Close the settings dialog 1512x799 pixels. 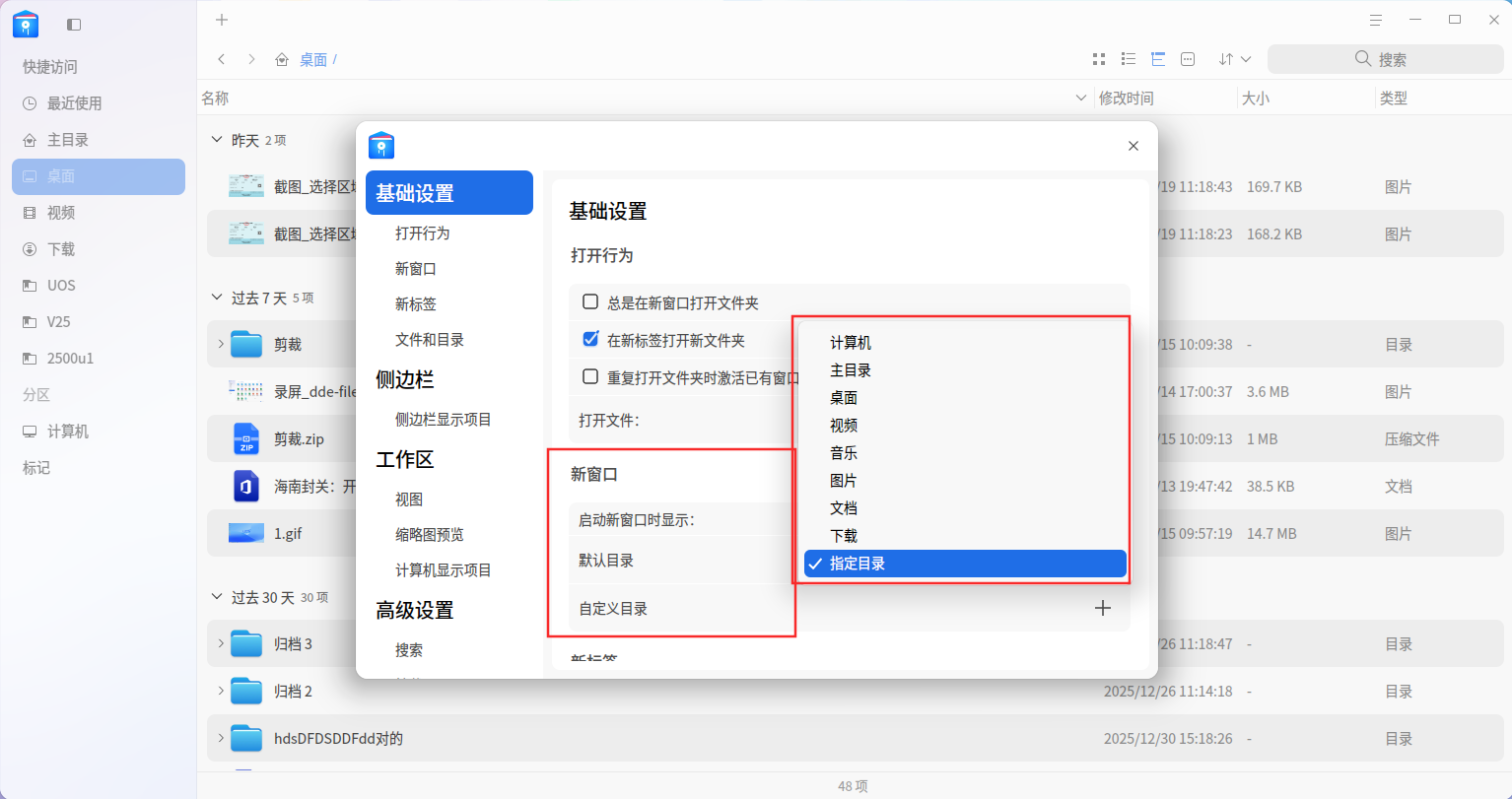point(1134,146)
